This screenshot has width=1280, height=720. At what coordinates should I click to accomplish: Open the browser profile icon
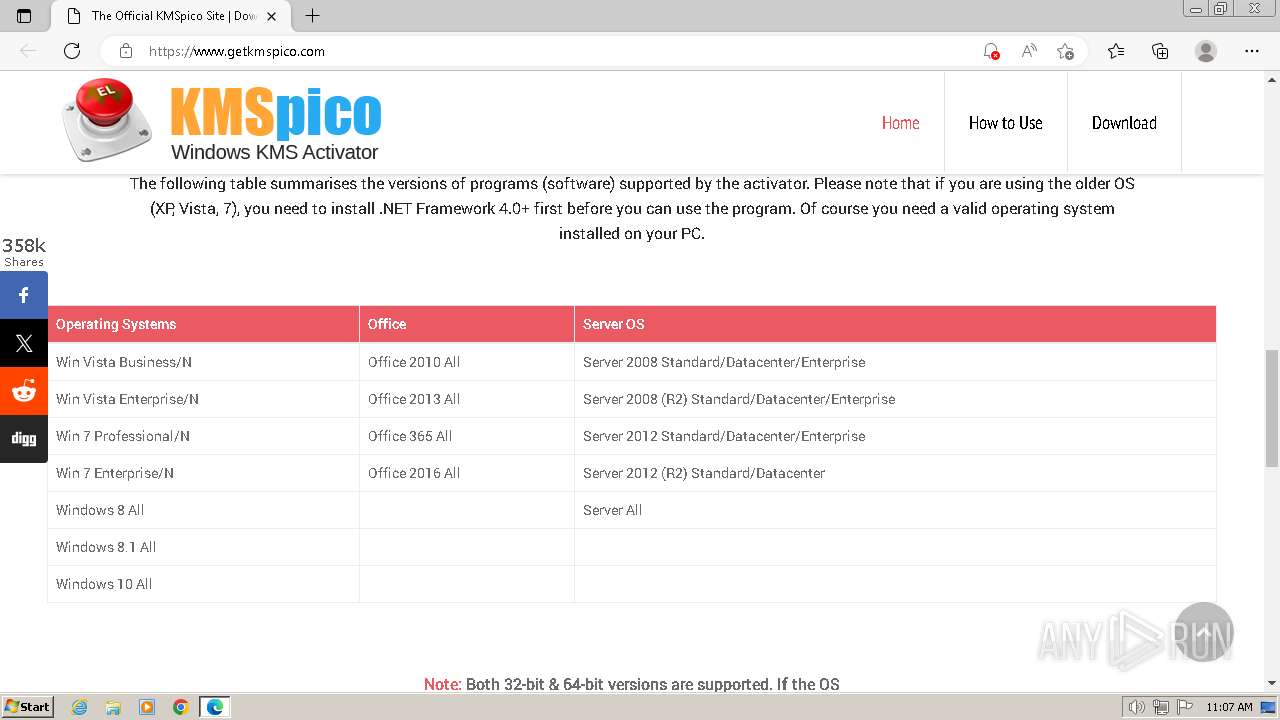1206,51
